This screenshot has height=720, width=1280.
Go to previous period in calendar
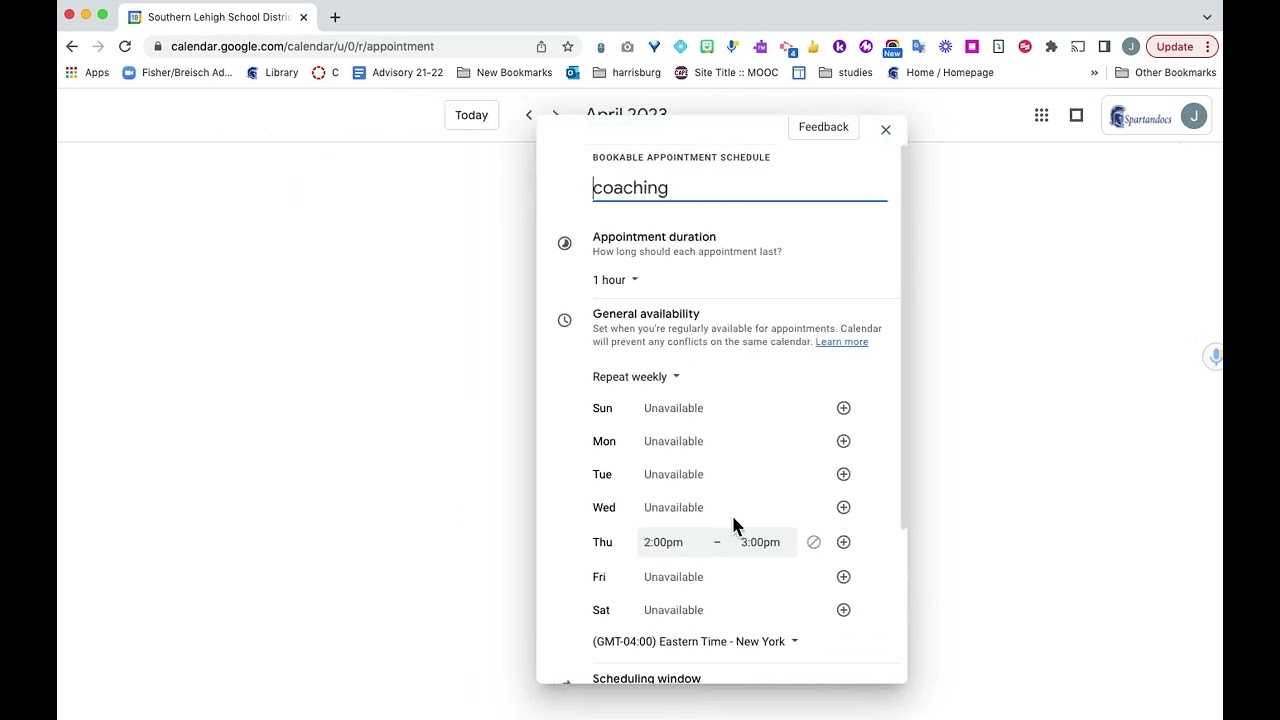click(x=529, y=115)
